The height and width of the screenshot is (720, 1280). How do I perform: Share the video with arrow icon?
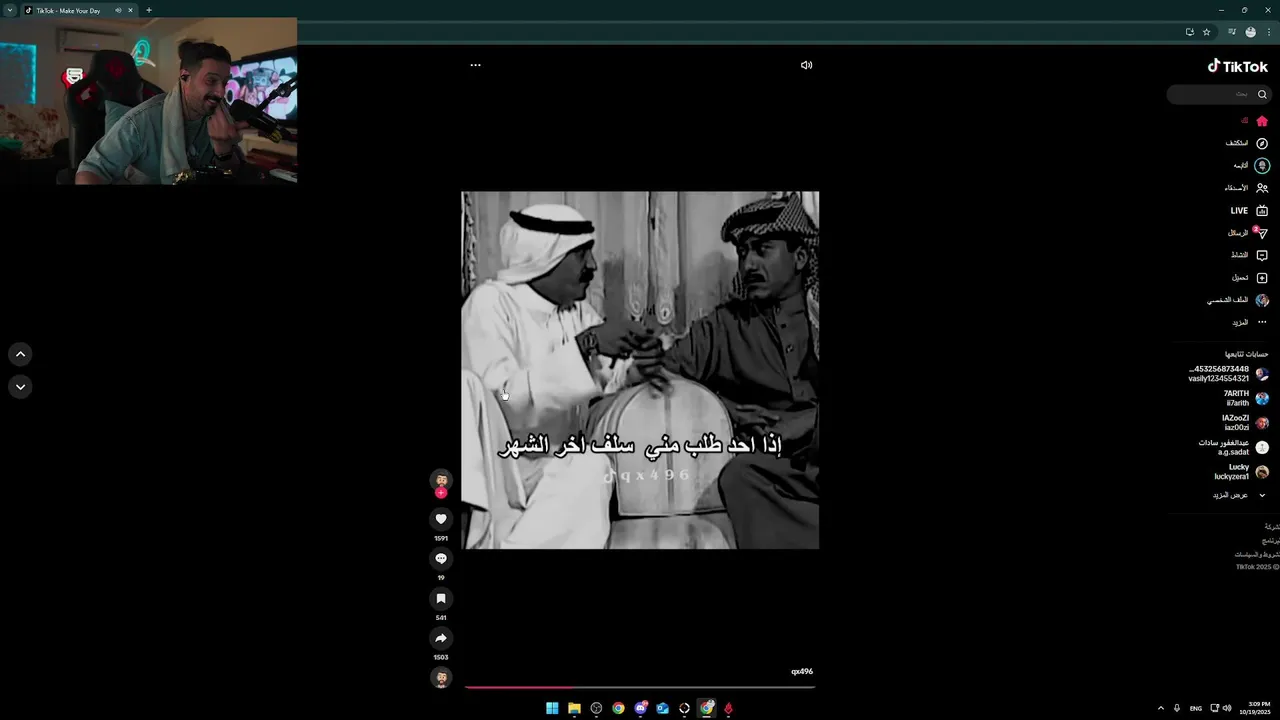coord(441,638)
